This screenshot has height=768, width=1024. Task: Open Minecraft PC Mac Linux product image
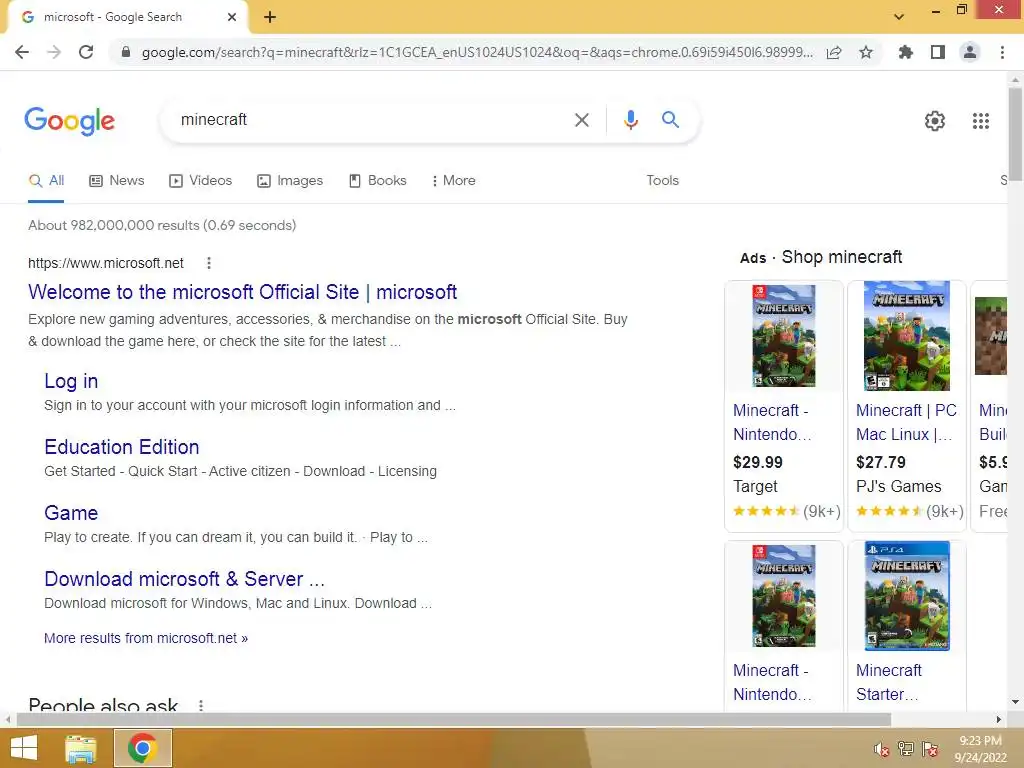[906, 336]
